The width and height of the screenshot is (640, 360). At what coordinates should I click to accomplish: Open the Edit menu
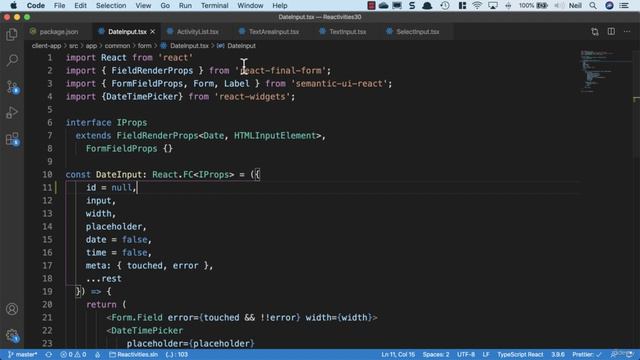pyautogui.click(x=80, y=6)
